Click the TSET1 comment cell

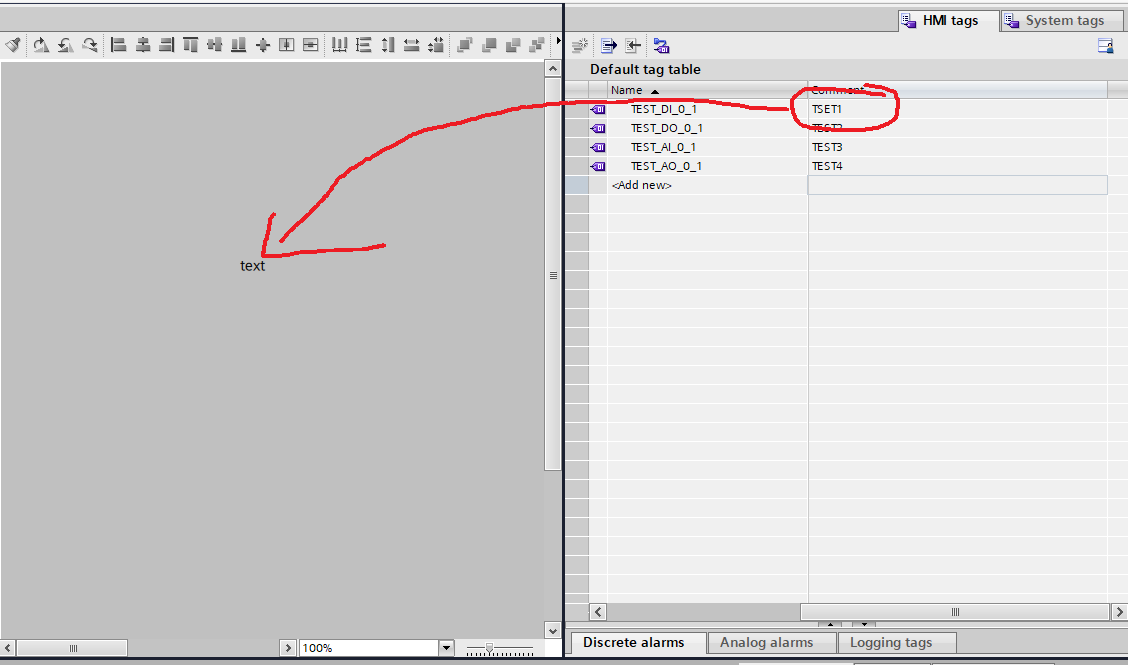tap(958, 109)
